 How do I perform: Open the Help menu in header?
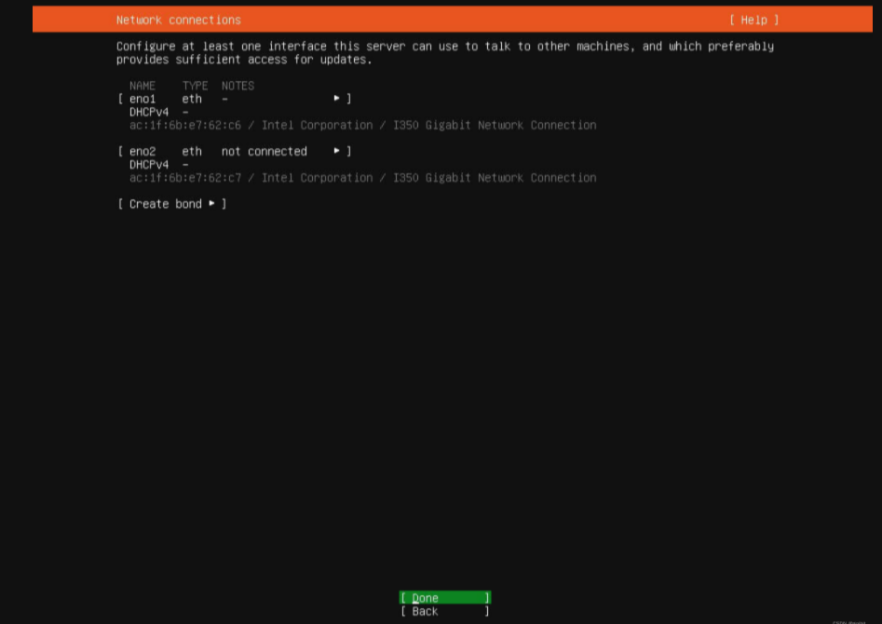tap(753, 20)
